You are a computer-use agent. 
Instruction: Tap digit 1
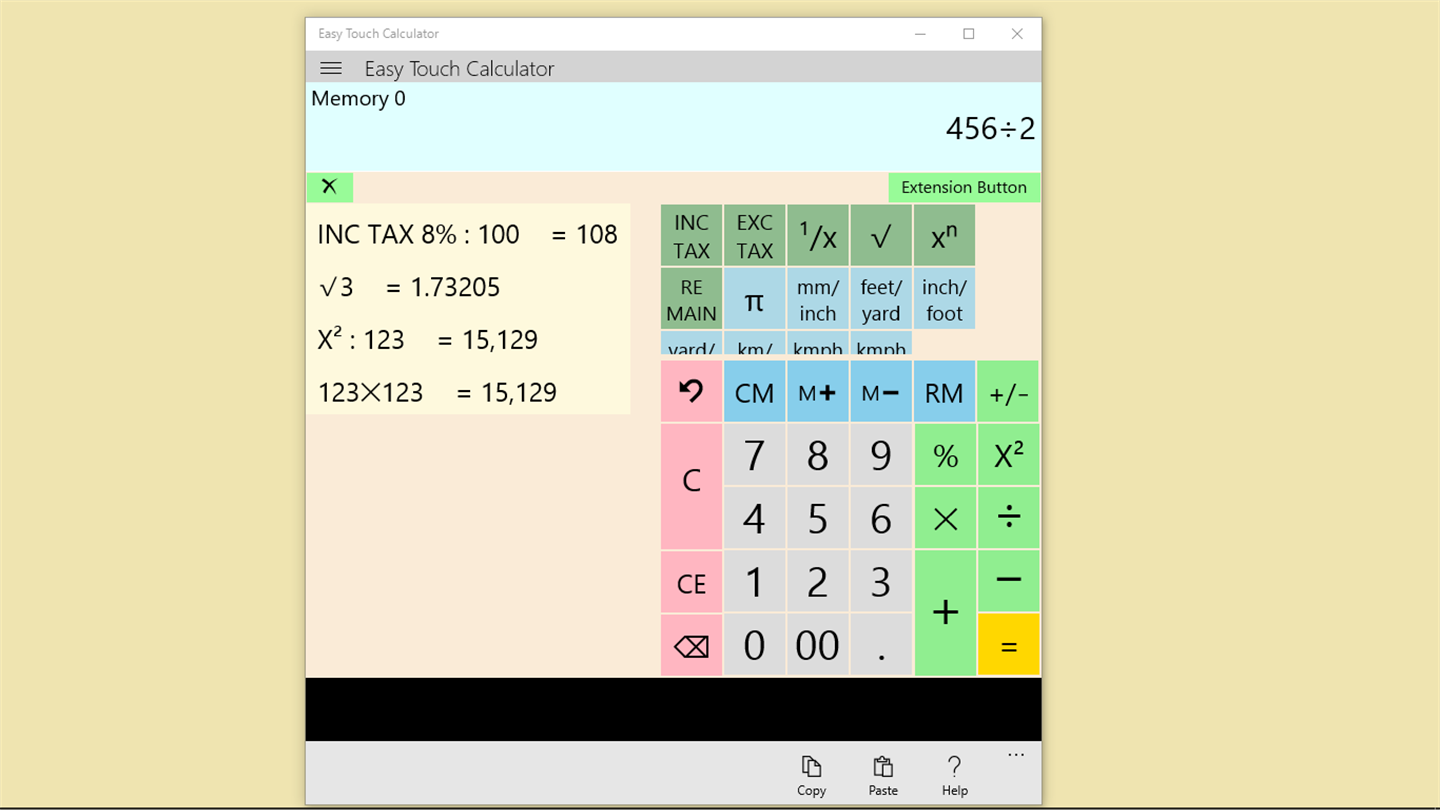click(755, 581)
